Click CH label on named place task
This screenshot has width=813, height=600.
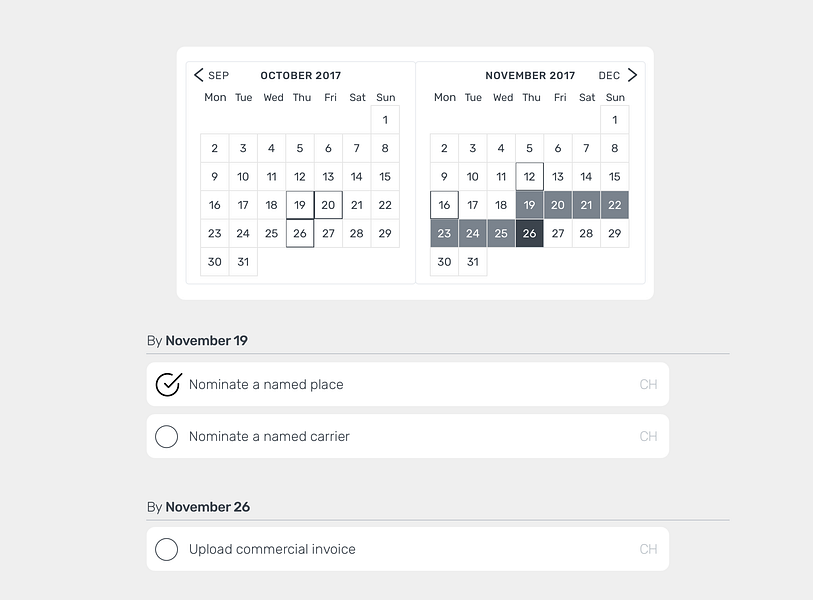tap(648, 384)
